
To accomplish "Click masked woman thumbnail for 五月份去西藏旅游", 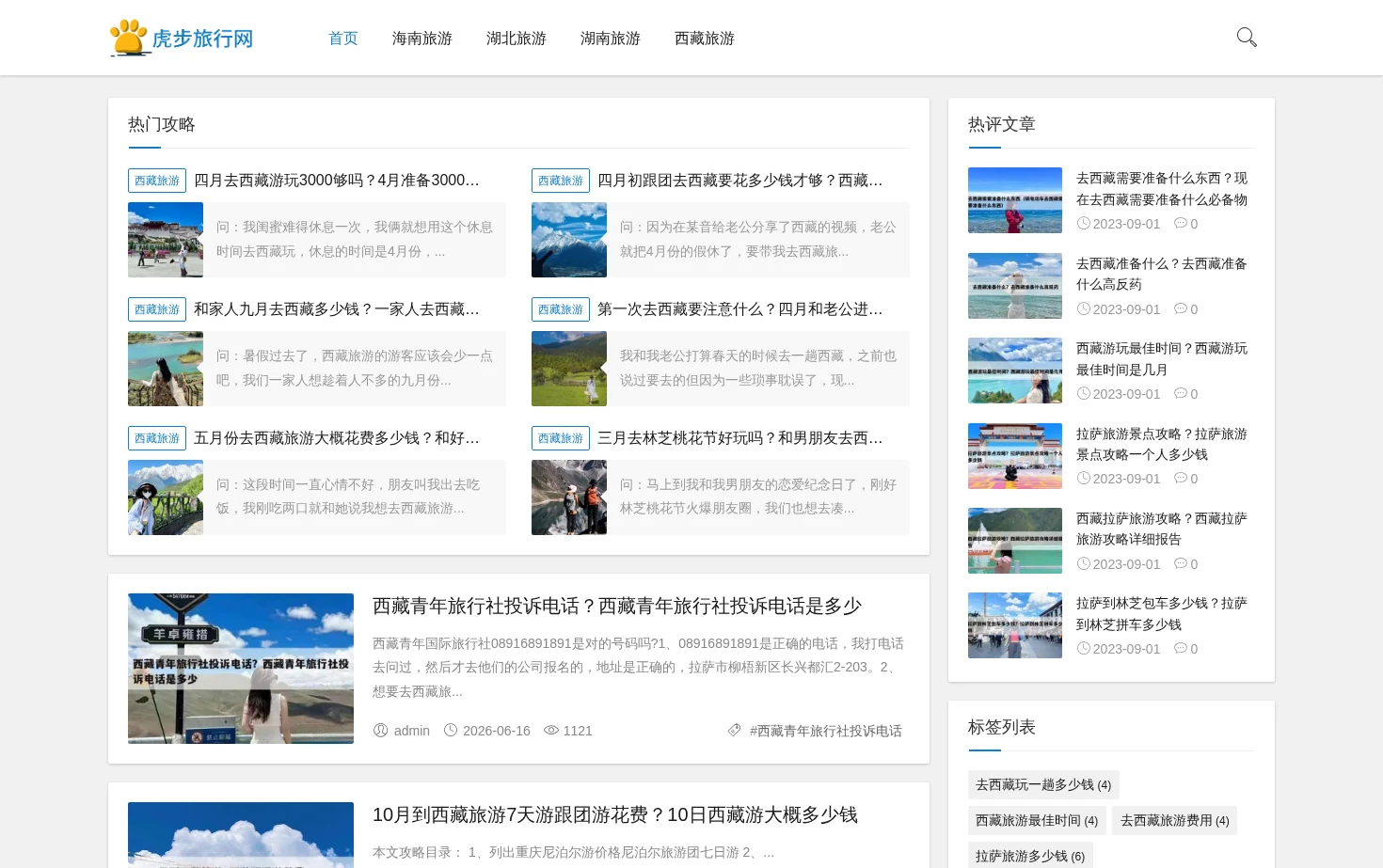I will (x=166, y=497).
